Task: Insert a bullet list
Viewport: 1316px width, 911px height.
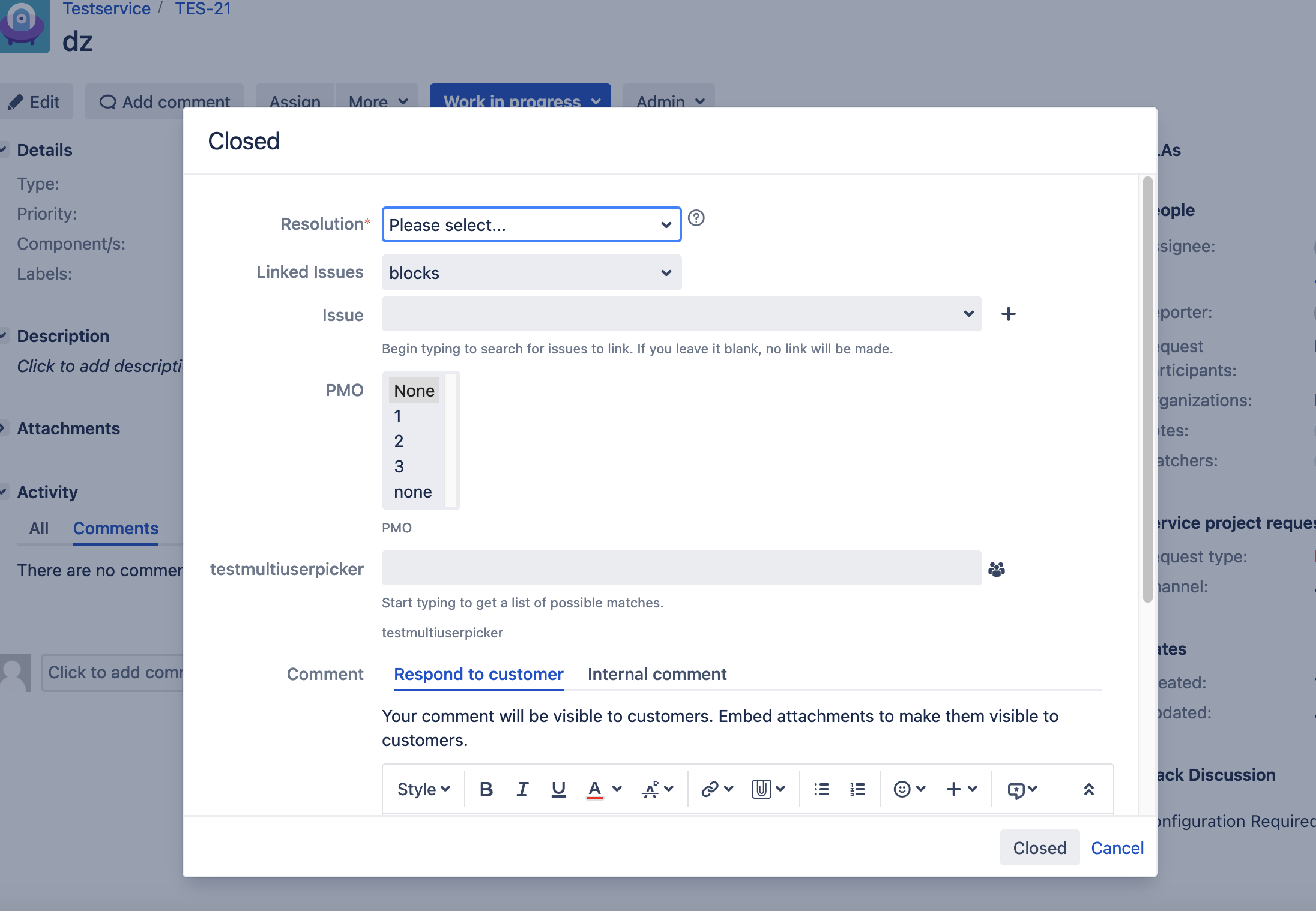Action: (821, 789)
